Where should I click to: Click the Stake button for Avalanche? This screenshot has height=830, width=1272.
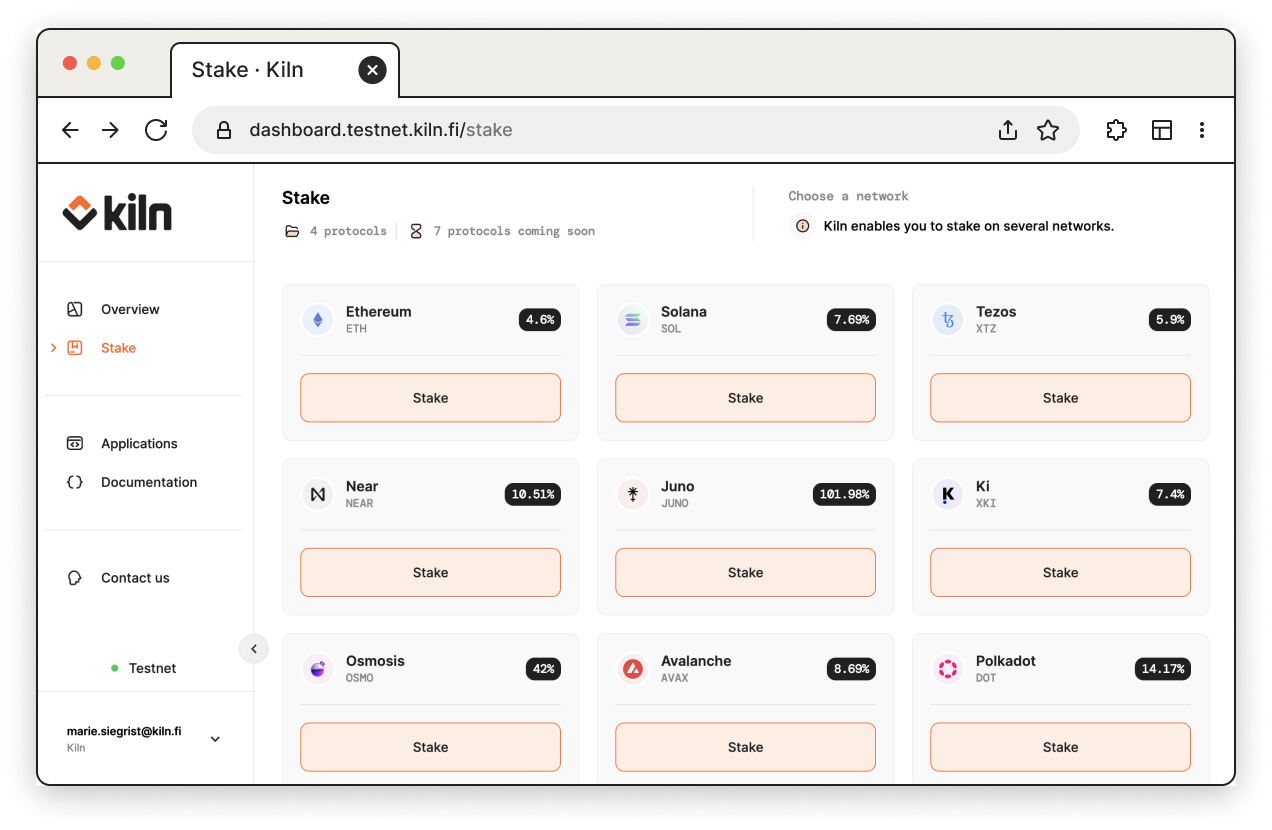point(745,747)
